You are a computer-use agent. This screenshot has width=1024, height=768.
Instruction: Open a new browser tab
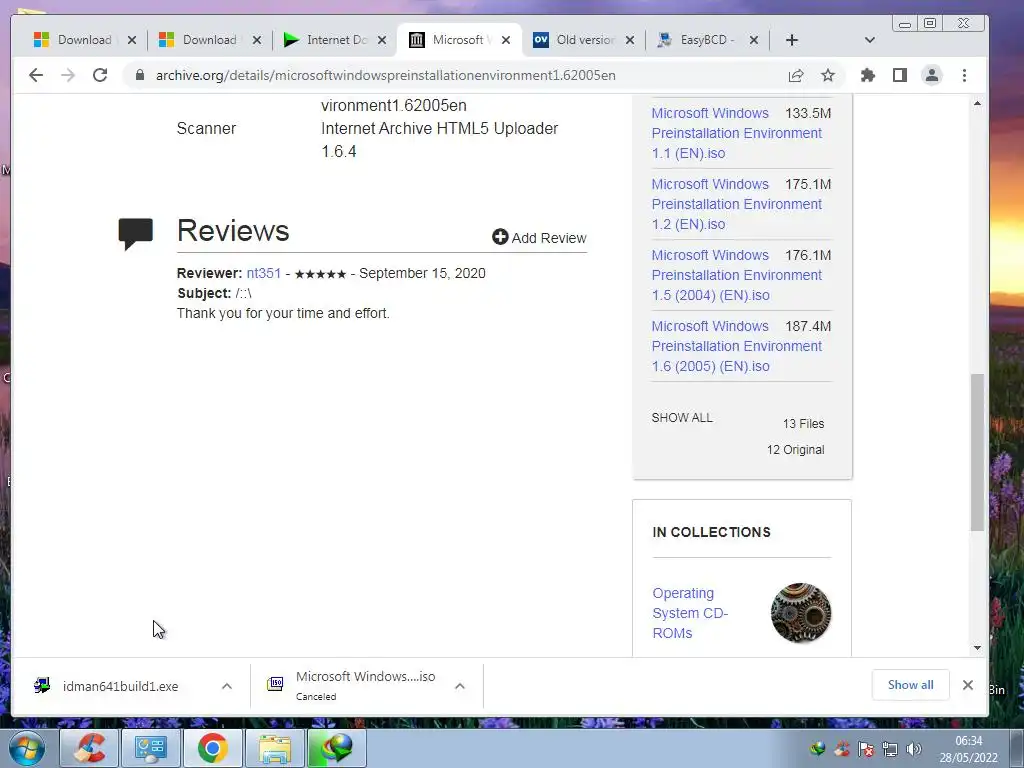(792, 40)
